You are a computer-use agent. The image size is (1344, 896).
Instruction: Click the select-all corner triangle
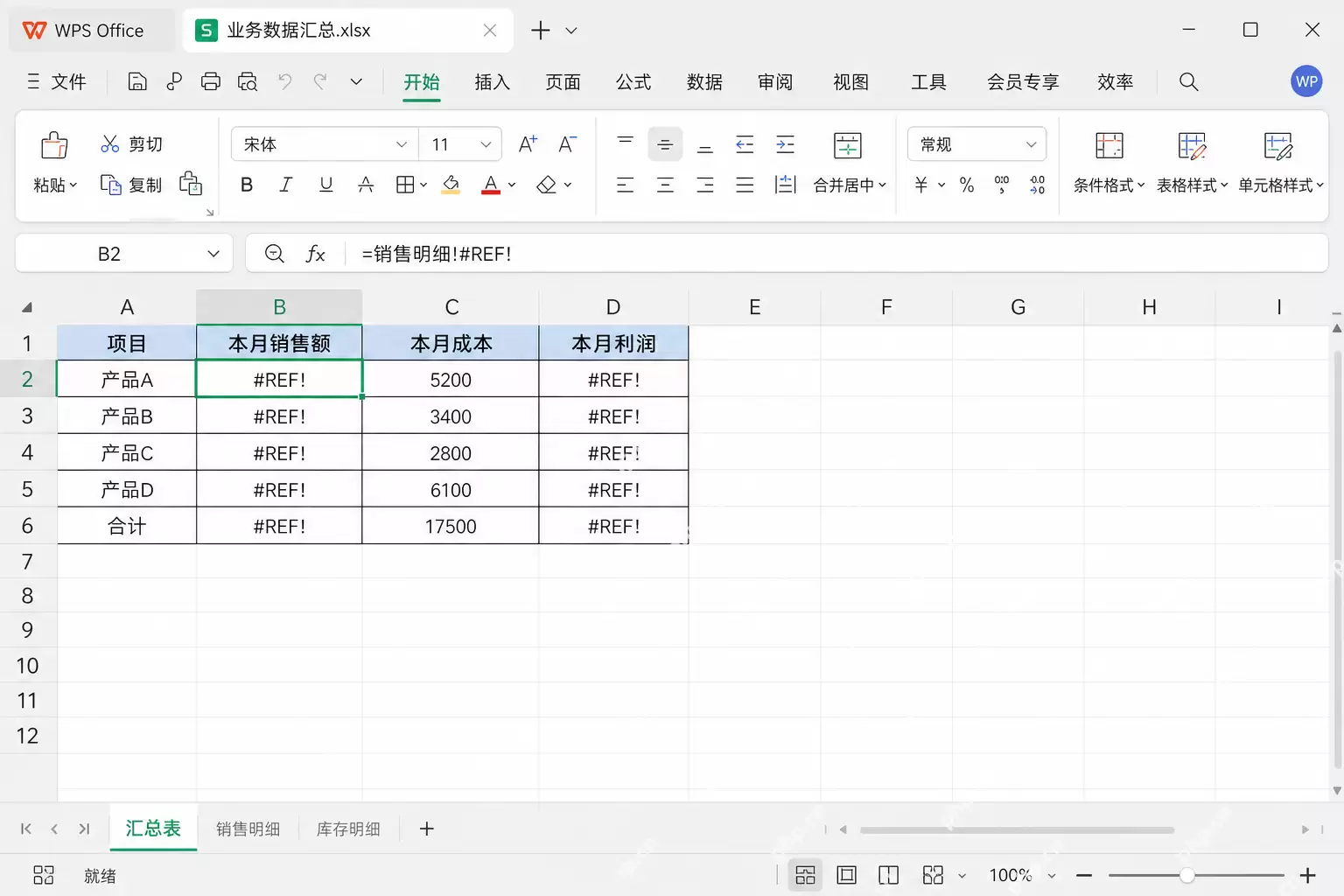coord(27,307)
